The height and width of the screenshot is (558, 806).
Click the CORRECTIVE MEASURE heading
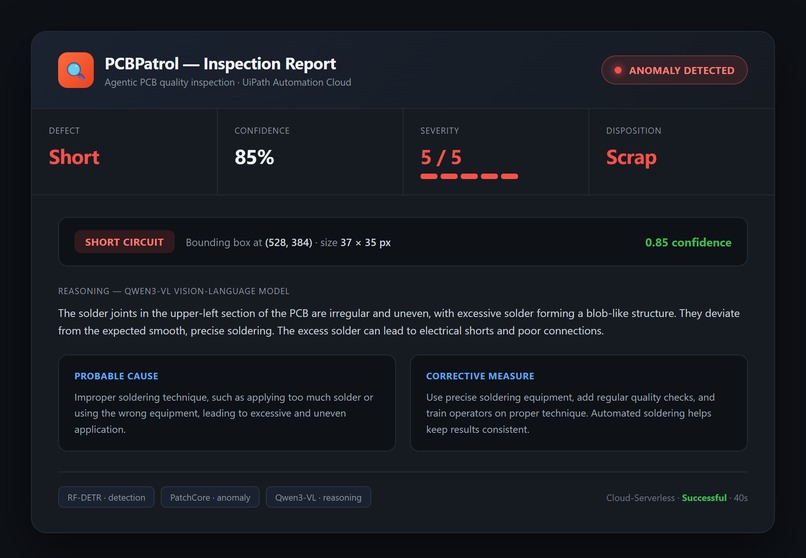coord(480,376)
